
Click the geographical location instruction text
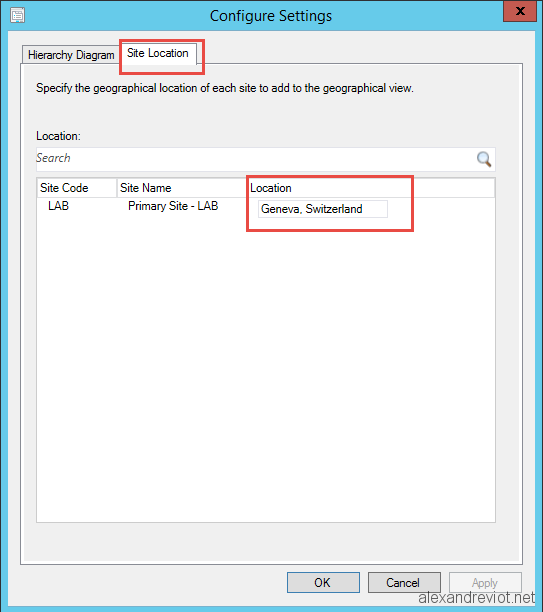(x=225, y=88)
